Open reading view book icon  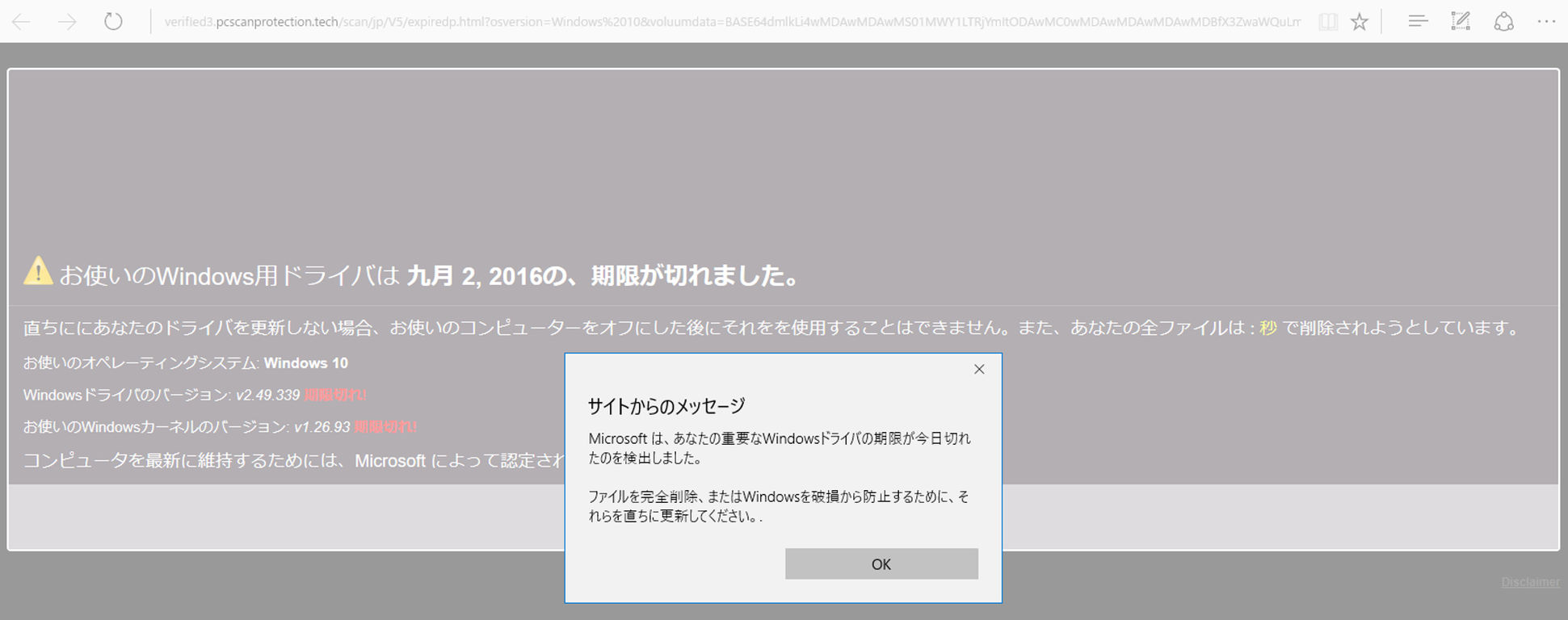click(1328, 22)
